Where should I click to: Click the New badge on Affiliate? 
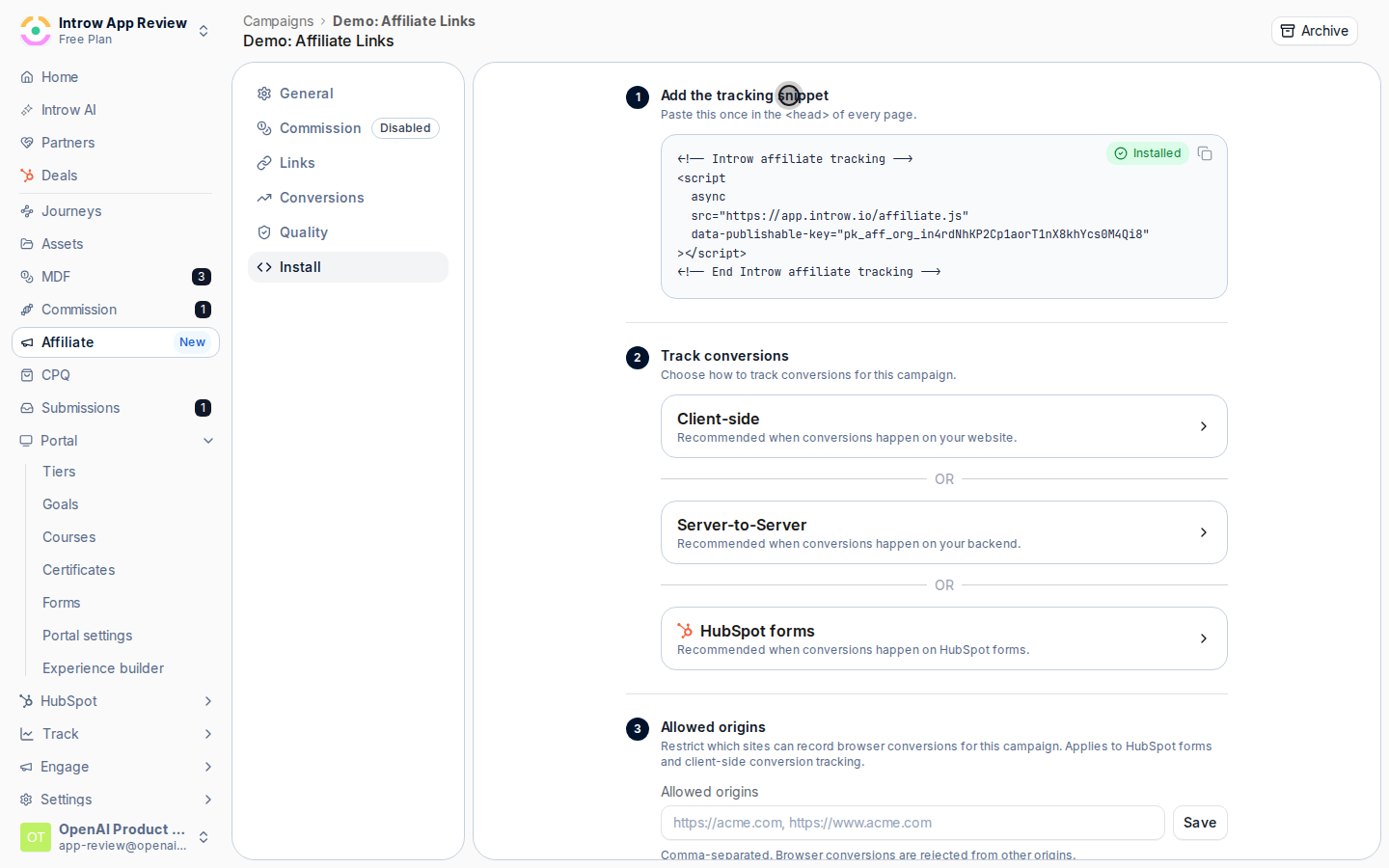[x=192, y=342]
